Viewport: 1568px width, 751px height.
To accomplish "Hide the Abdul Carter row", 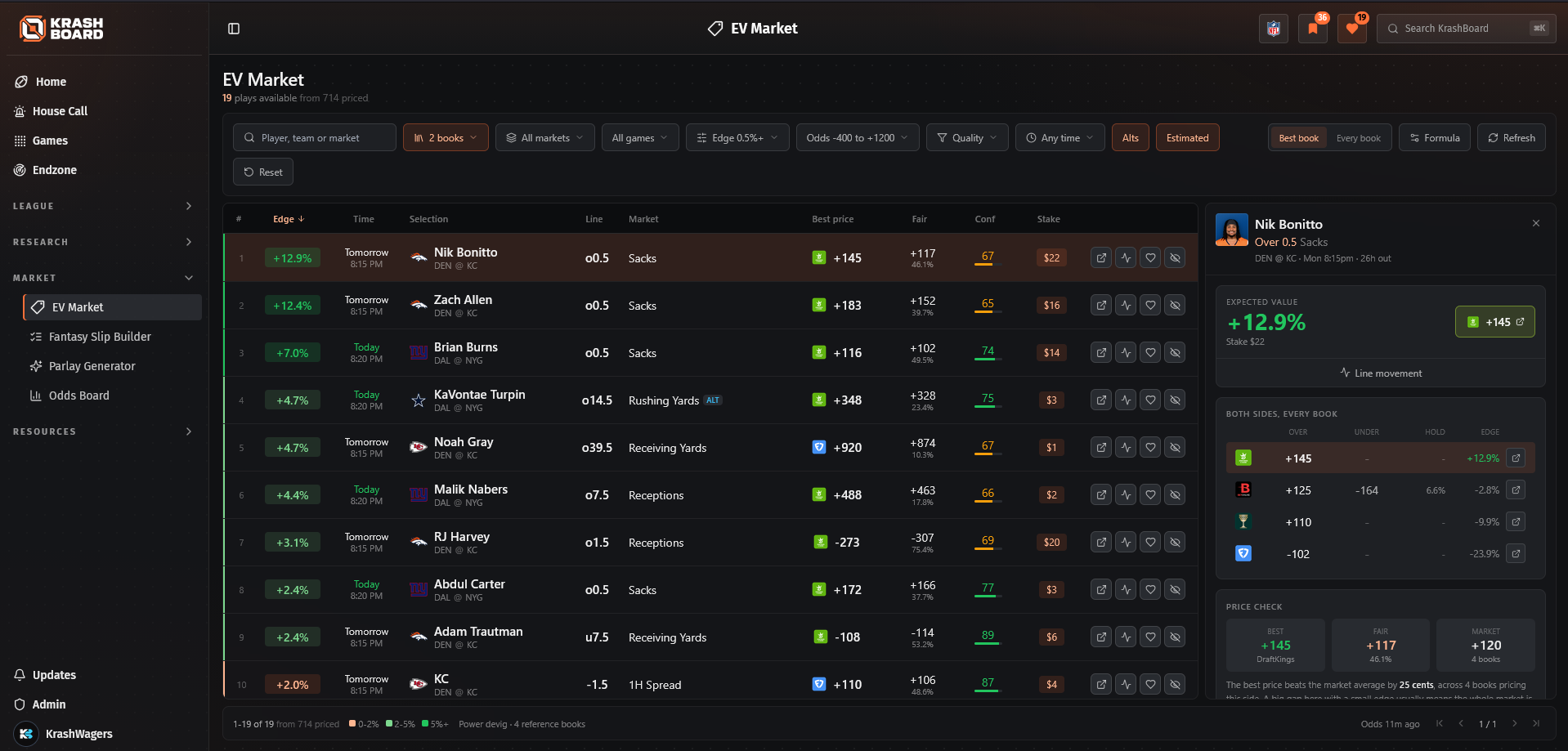I will [1175, 590].
